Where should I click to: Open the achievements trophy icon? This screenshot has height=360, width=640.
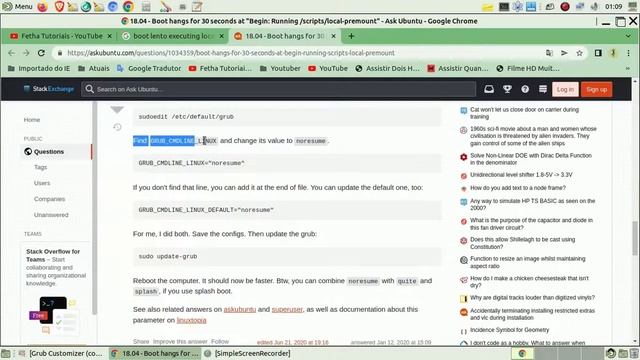(x=507, y=89)
